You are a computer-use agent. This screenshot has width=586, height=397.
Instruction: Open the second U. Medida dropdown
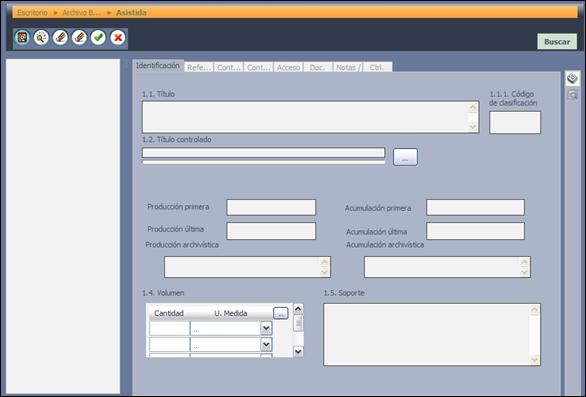coord(266,344)
